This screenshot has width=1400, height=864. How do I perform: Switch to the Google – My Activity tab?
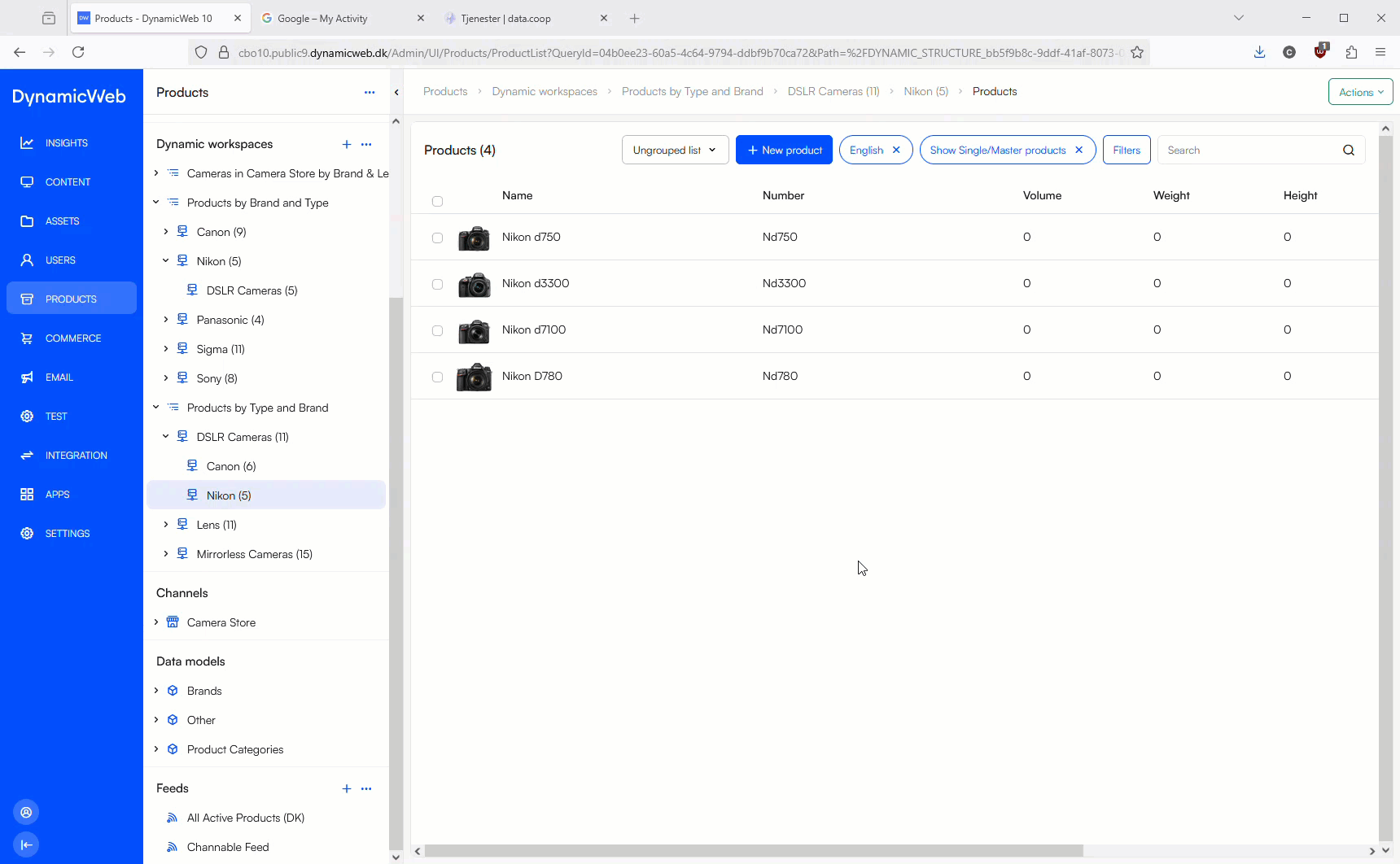[x=323, y=18]
